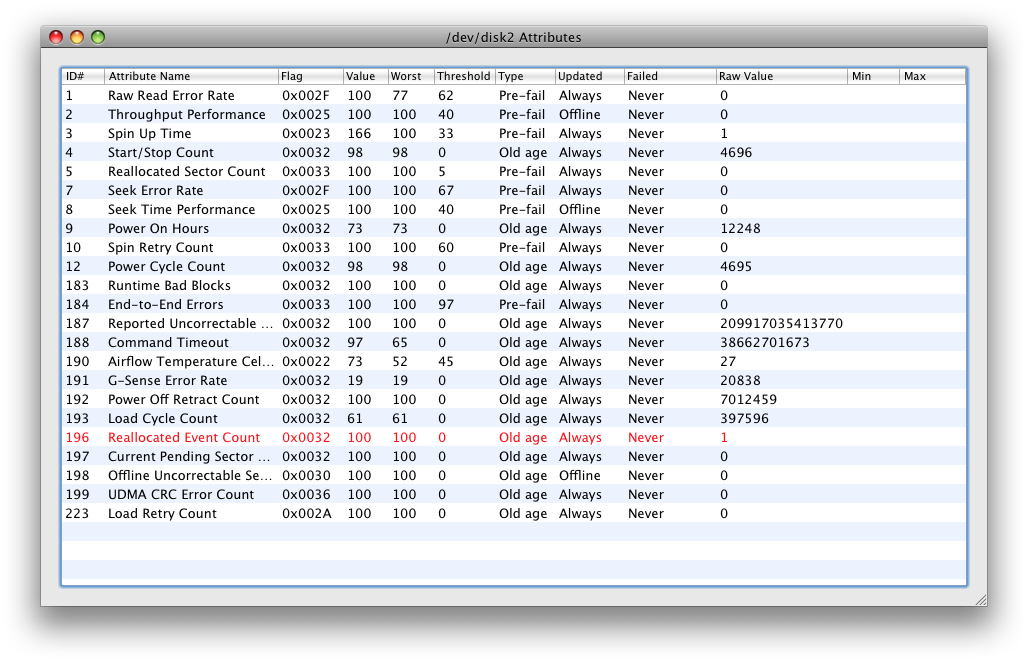Click raw value 4696
The width and height of the screenshot is (1028, 662).
[736, 153]
